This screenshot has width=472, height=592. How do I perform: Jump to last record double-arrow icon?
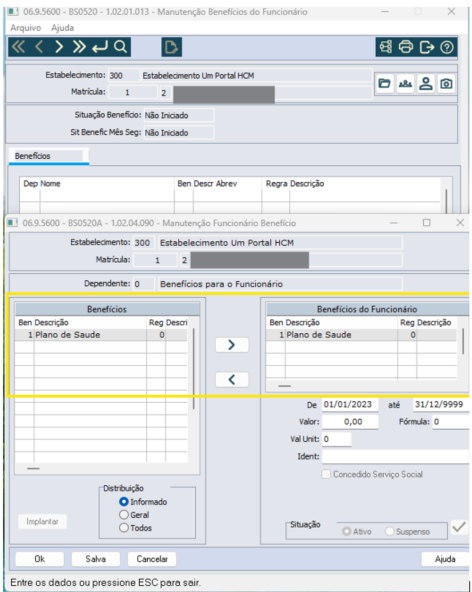79,47
